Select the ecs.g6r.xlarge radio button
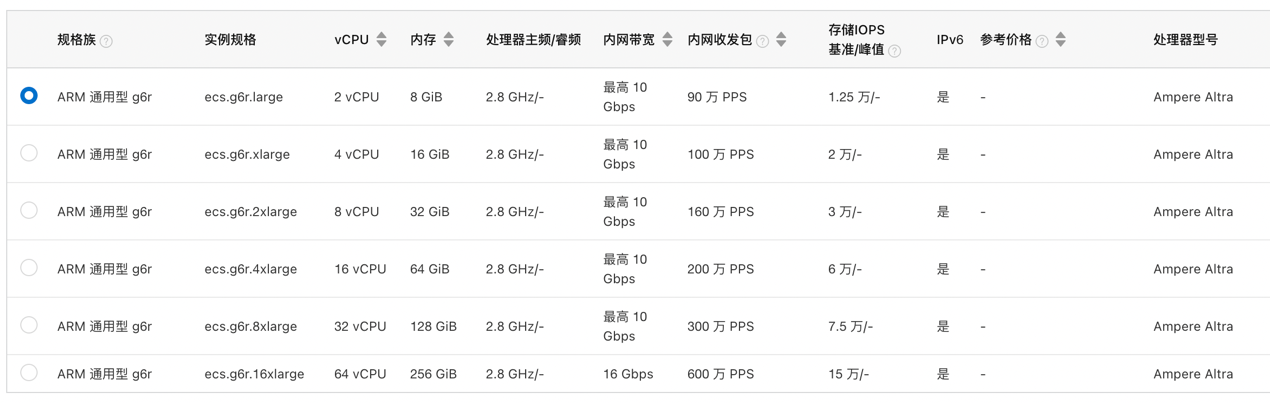The height and width of the screenshot is (403, 1270). coord(29,153)
